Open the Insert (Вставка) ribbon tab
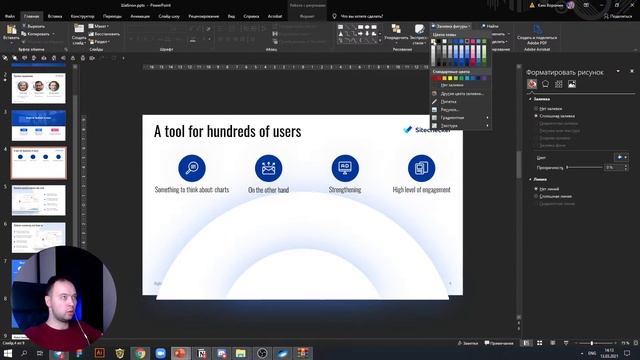This screenshot has height=360, width=640. point(55,16)
